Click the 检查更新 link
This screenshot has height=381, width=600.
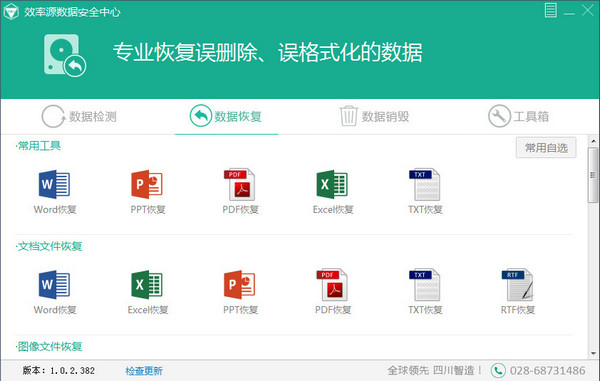tap(144, 371)
